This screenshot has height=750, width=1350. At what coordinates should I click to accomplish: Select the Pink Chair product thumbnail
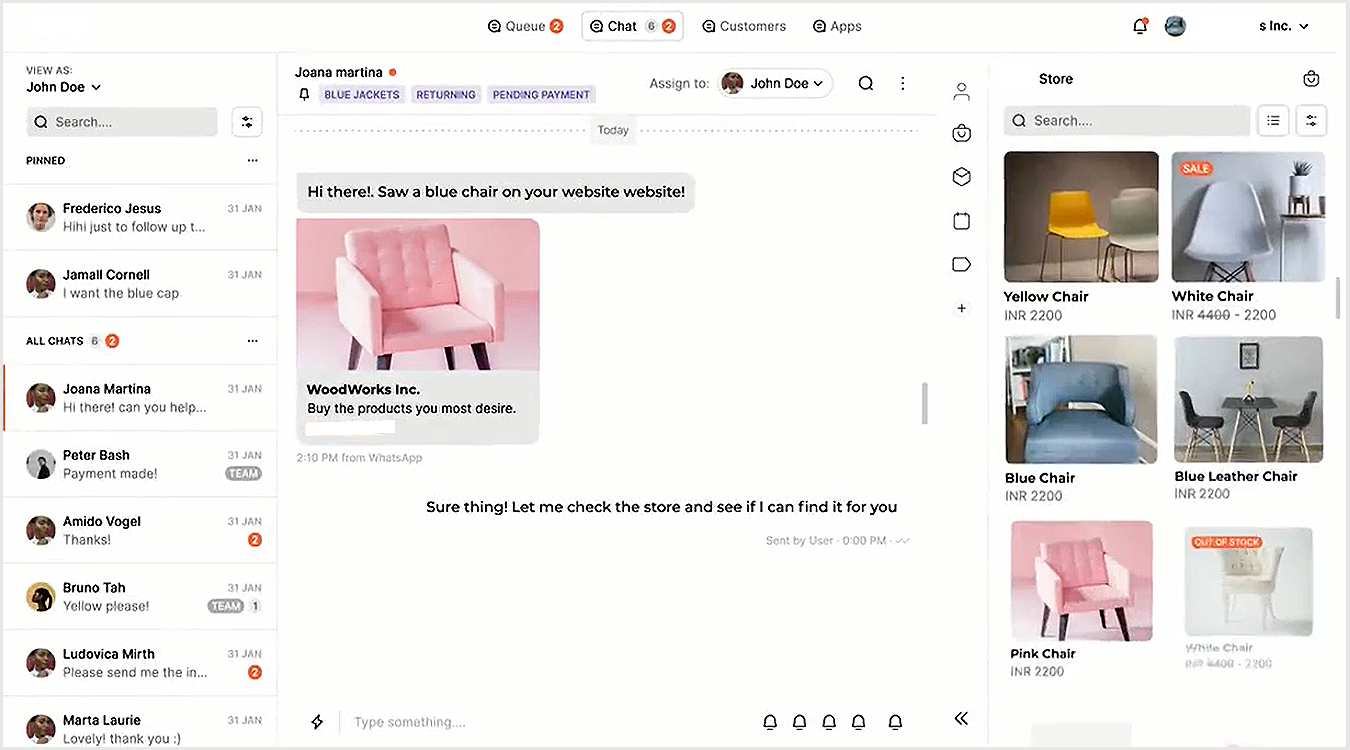click(1081, 580)
